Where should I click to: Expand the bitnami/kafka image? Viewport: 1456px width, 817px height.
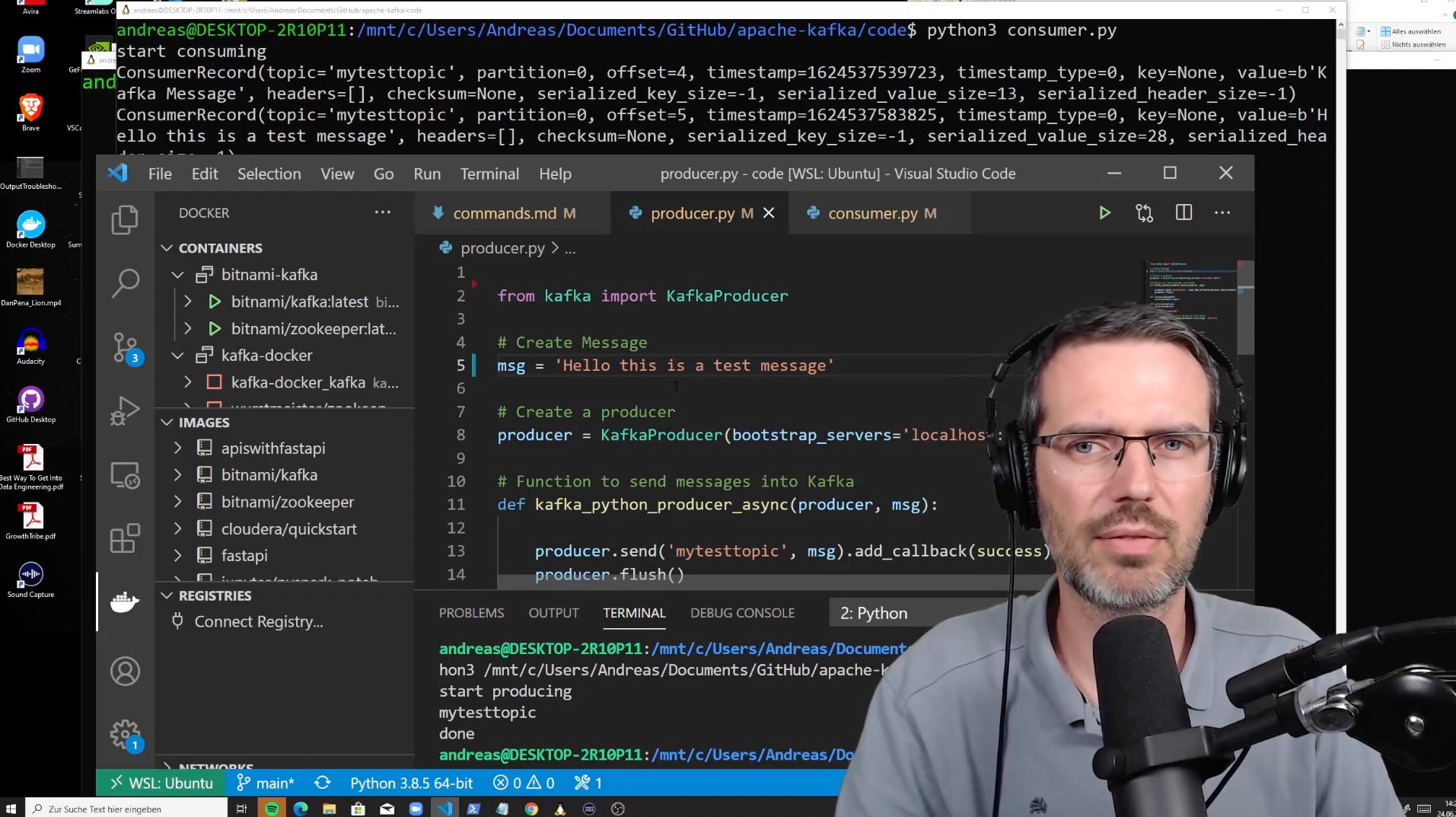tap(178, 475)
